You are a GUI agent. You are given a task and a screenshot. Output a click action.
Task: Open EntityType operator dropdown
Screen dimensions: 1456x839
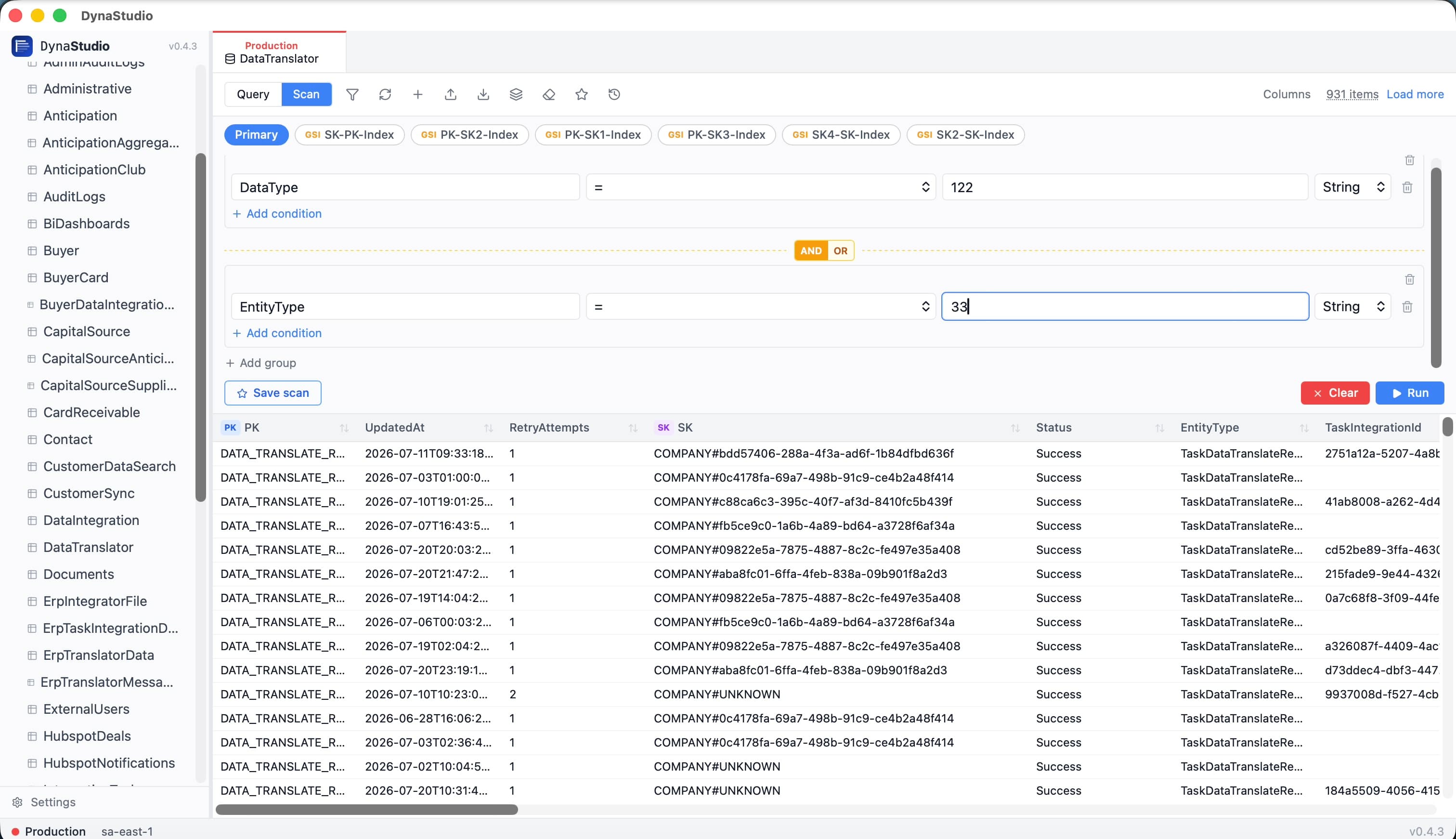(x=760, y=306)
